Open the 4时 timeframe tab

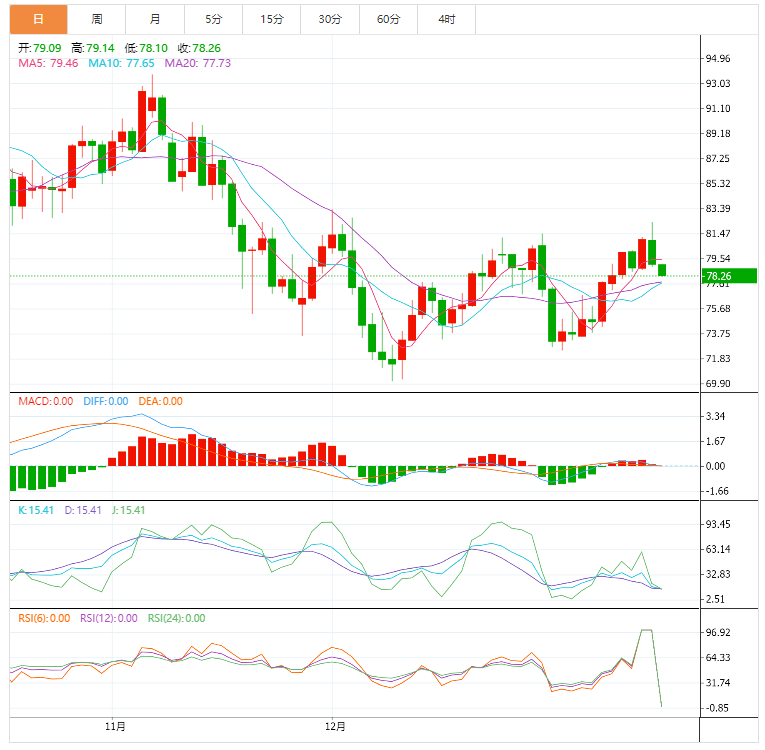(447, 20)
